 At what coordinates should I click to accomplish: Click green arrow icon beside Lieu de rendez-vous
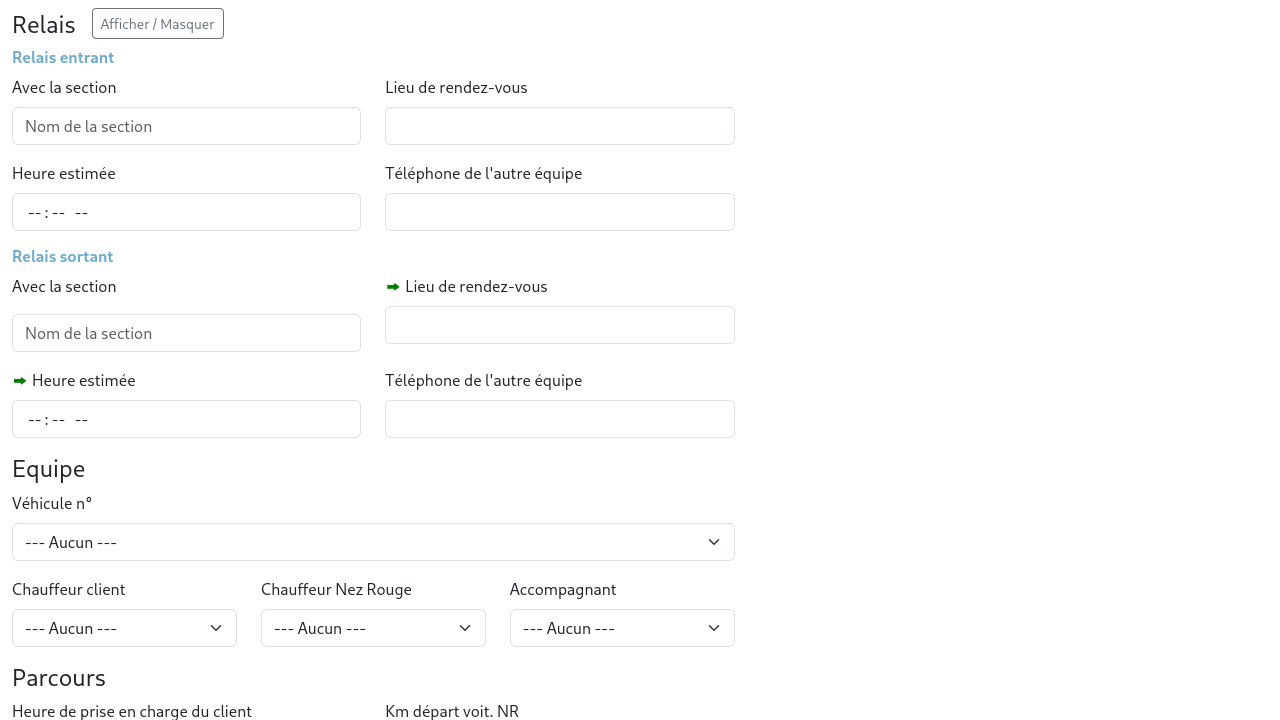[393, 287]
